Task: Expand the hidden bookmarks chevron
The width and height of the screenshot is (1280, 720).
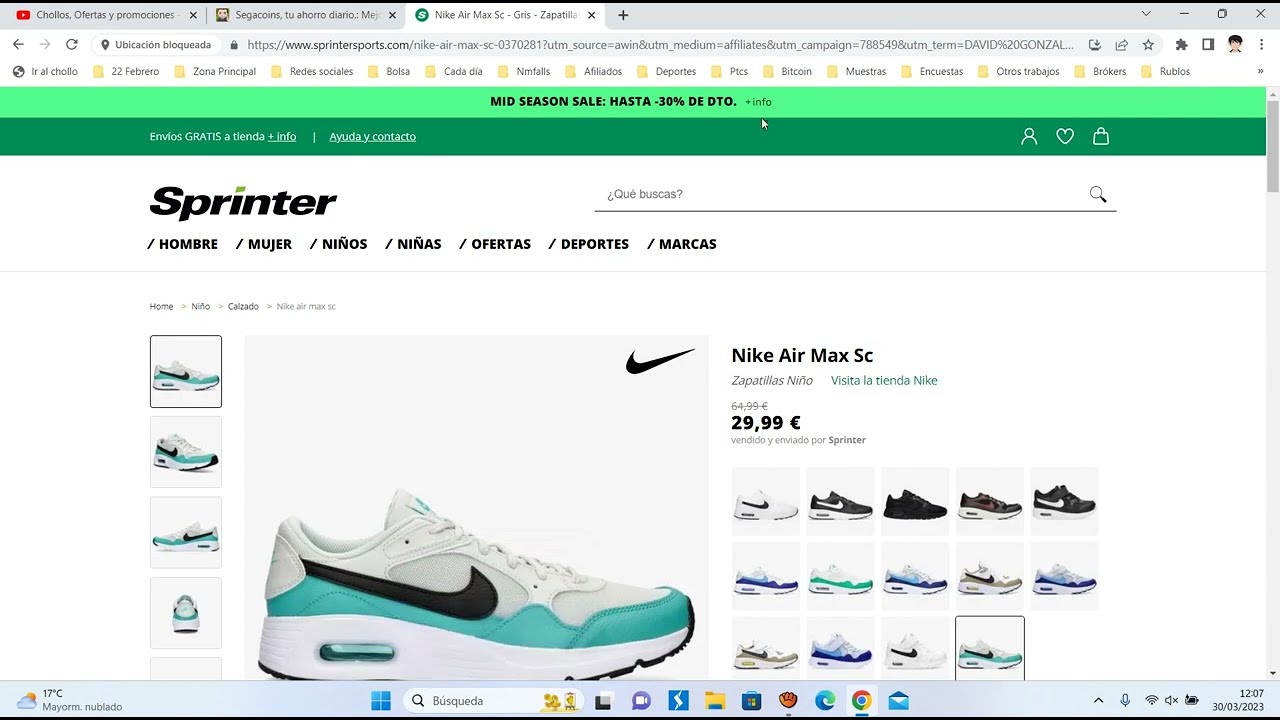Action: [1260, 71]
